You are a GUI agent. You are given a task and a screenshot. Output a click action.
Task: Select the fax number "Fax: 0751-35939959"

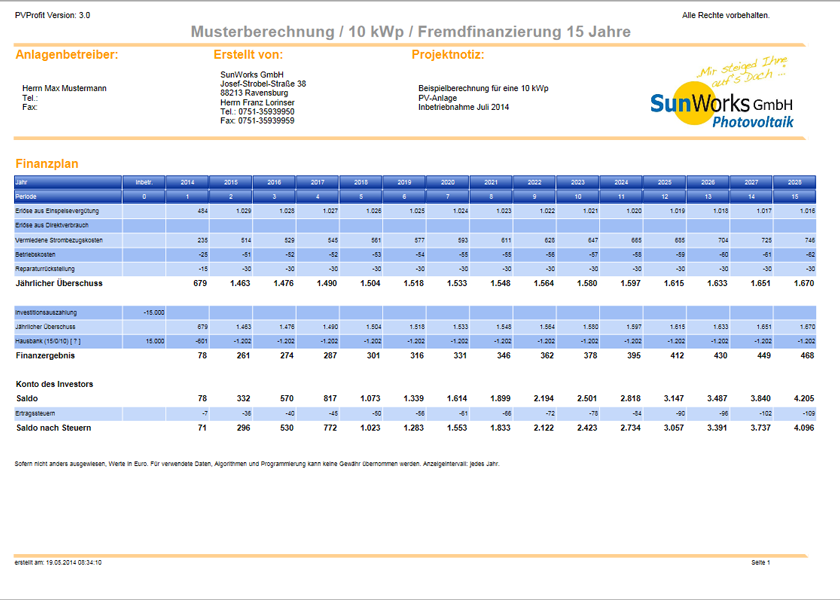[257, 121]
